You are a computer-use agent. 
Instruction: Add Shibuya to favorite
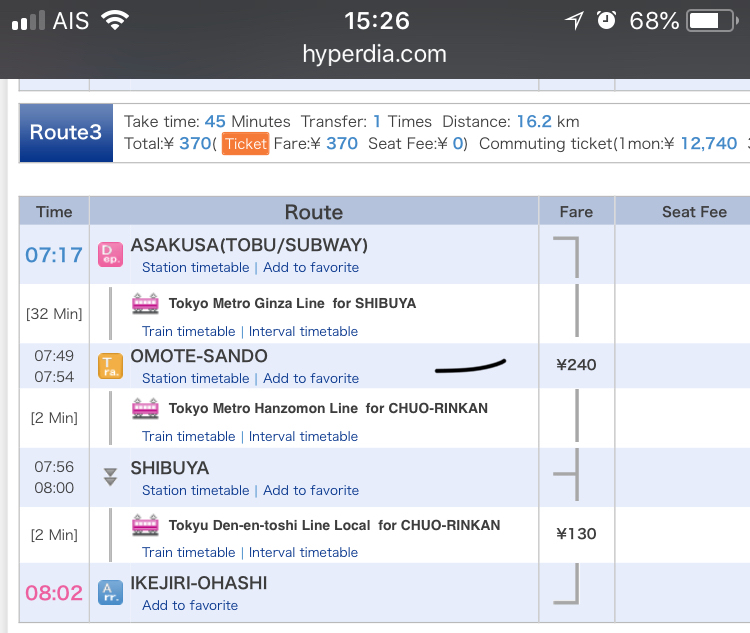click(x=311, y=490)
